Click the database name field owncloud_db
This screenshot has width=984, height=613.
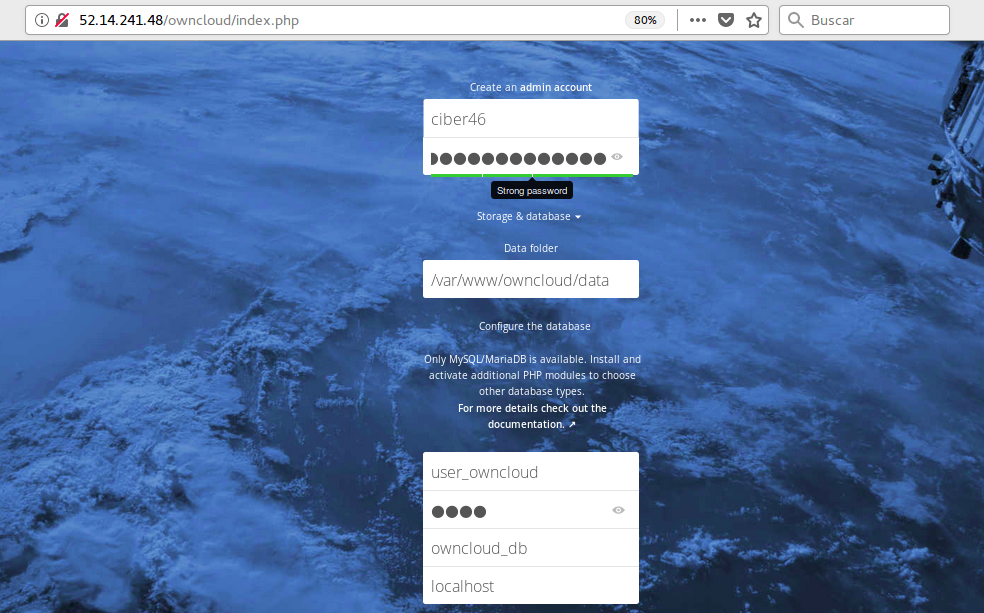pyautogui.click(x=531, y=548)
